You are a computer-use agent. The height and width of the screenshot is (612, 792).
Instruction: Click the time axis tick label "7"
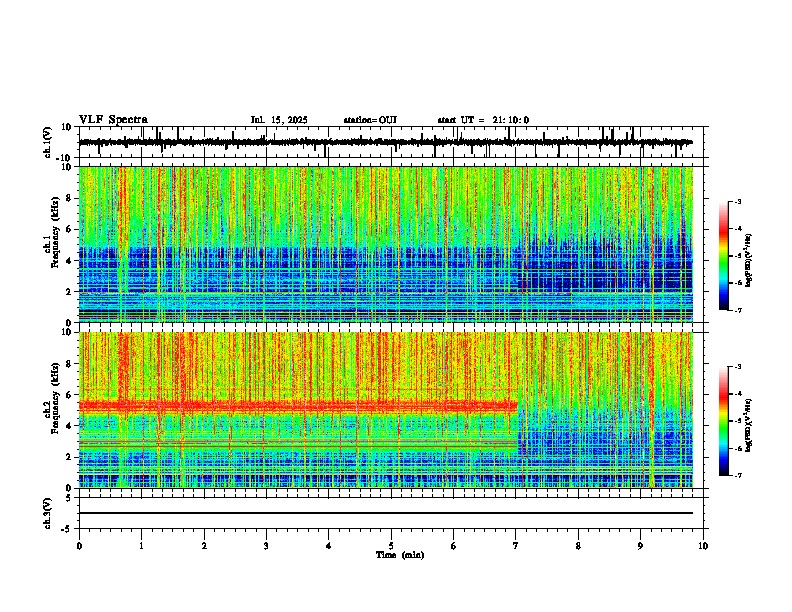(516, 546)
